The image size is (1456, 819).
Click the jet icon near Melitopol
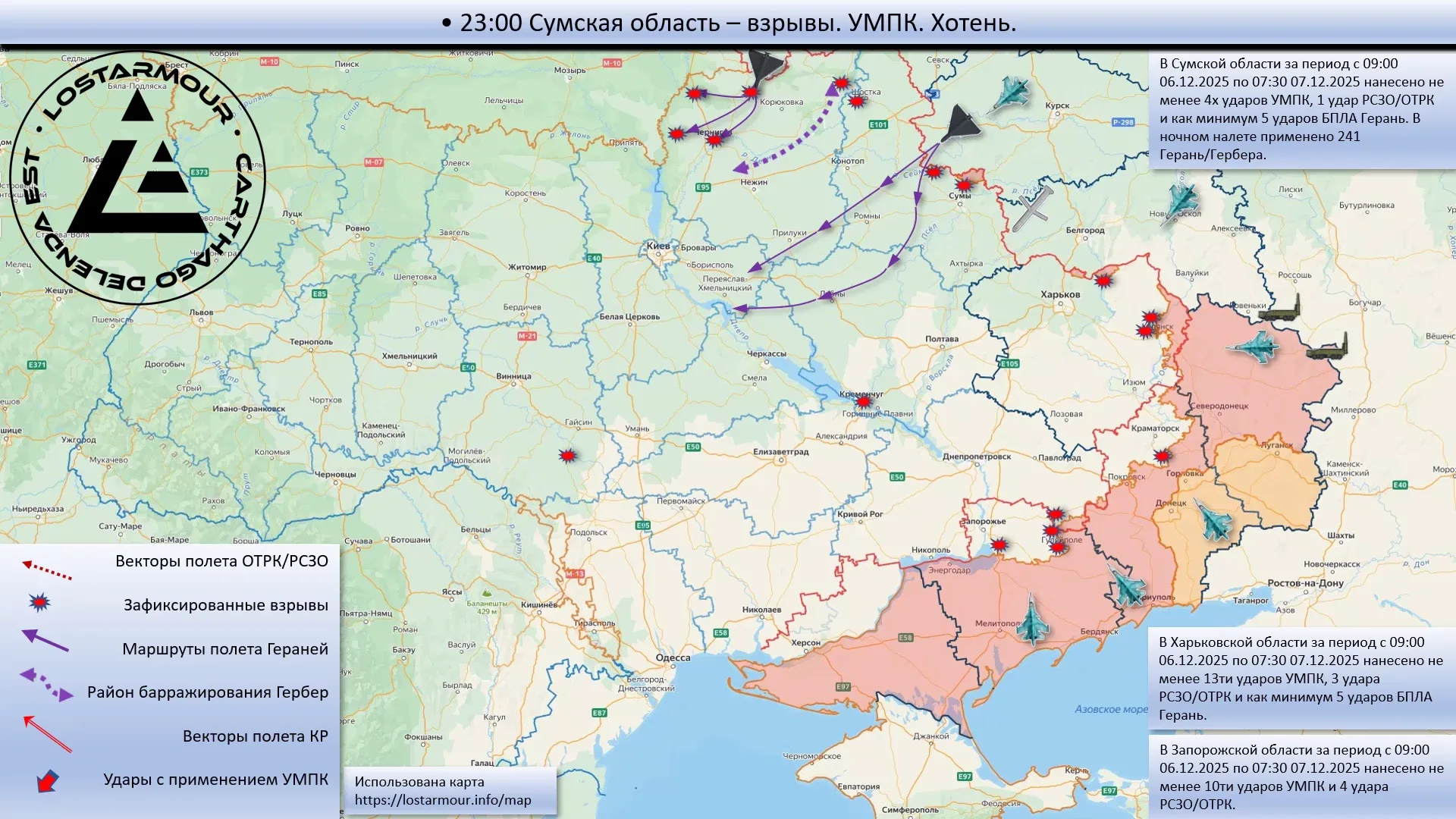(1032, 620)
